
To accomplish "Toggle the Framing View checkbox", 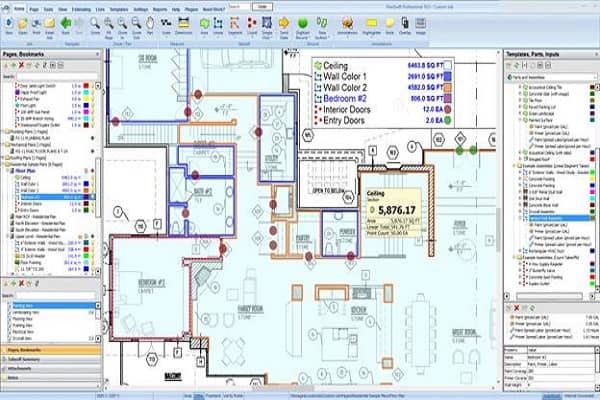I will (x=10, y=325).
